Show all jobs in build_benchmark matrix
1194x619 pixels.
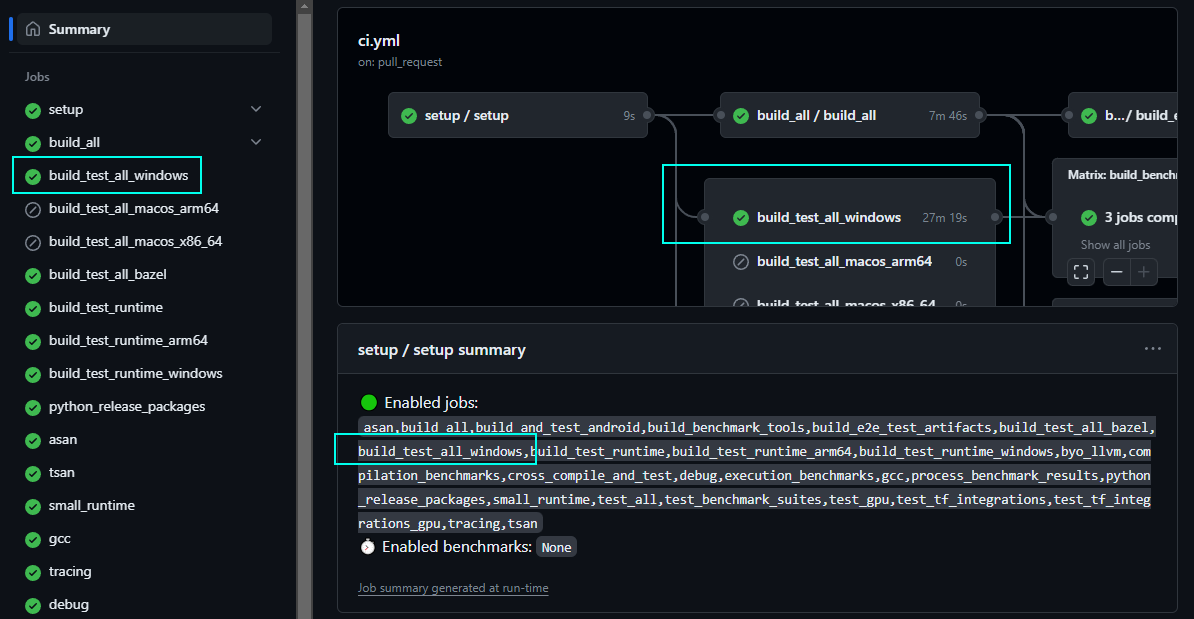1115,245
